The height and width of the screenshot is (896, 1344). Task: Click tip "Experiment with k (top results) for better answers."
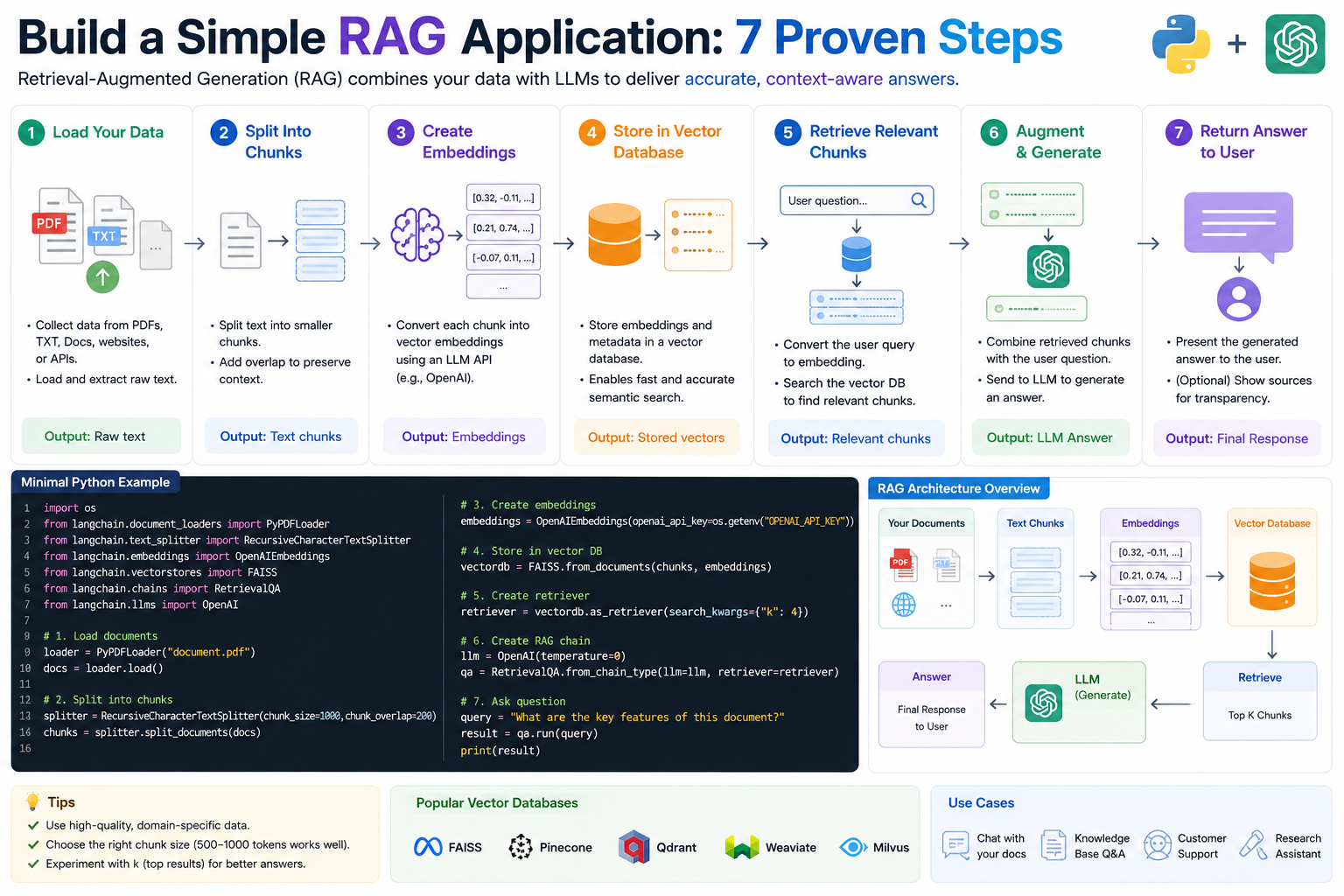[x=176, y=864]
